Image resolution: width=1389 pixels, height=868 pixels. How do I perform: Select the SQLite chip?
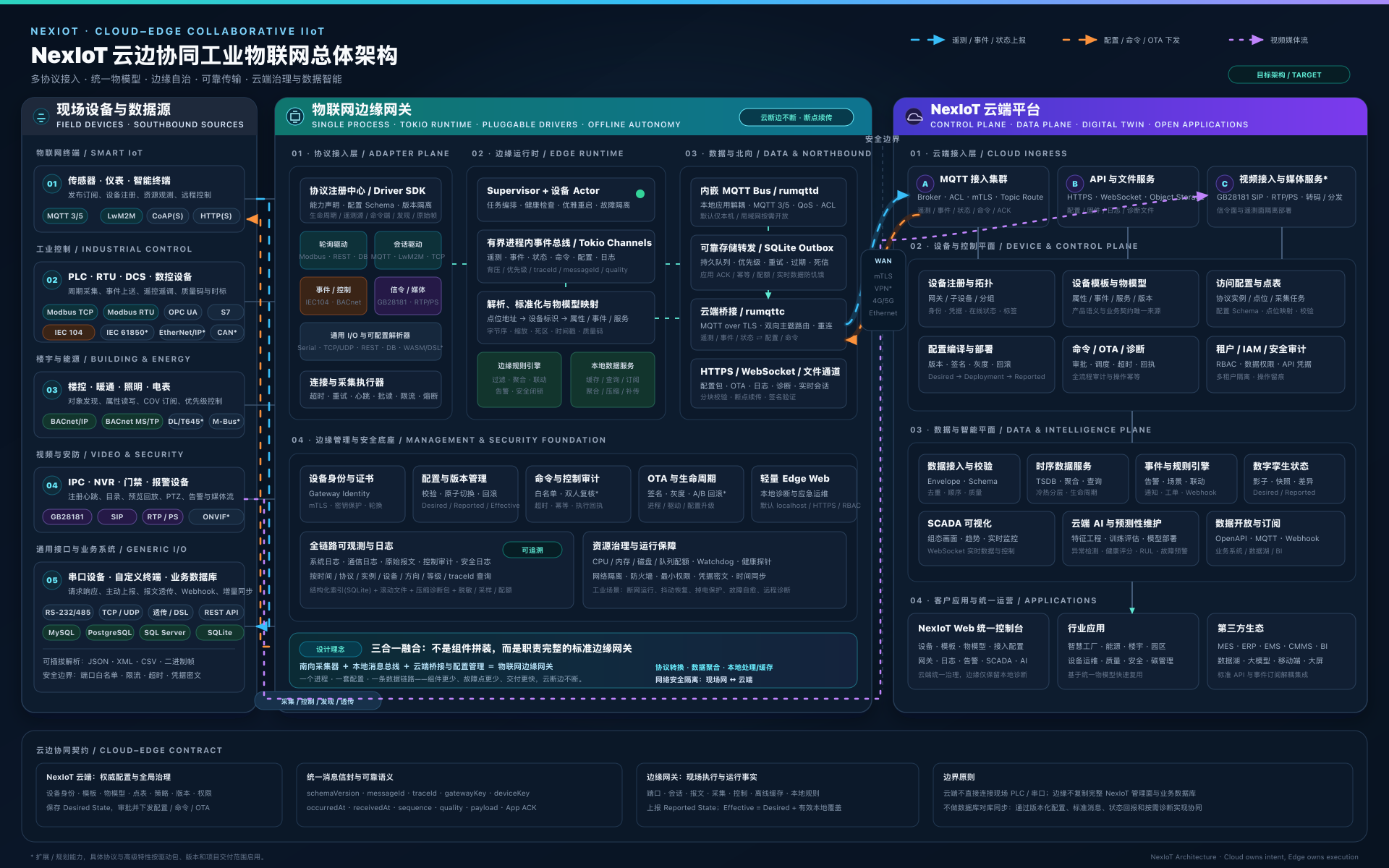(x=220, y=632)
